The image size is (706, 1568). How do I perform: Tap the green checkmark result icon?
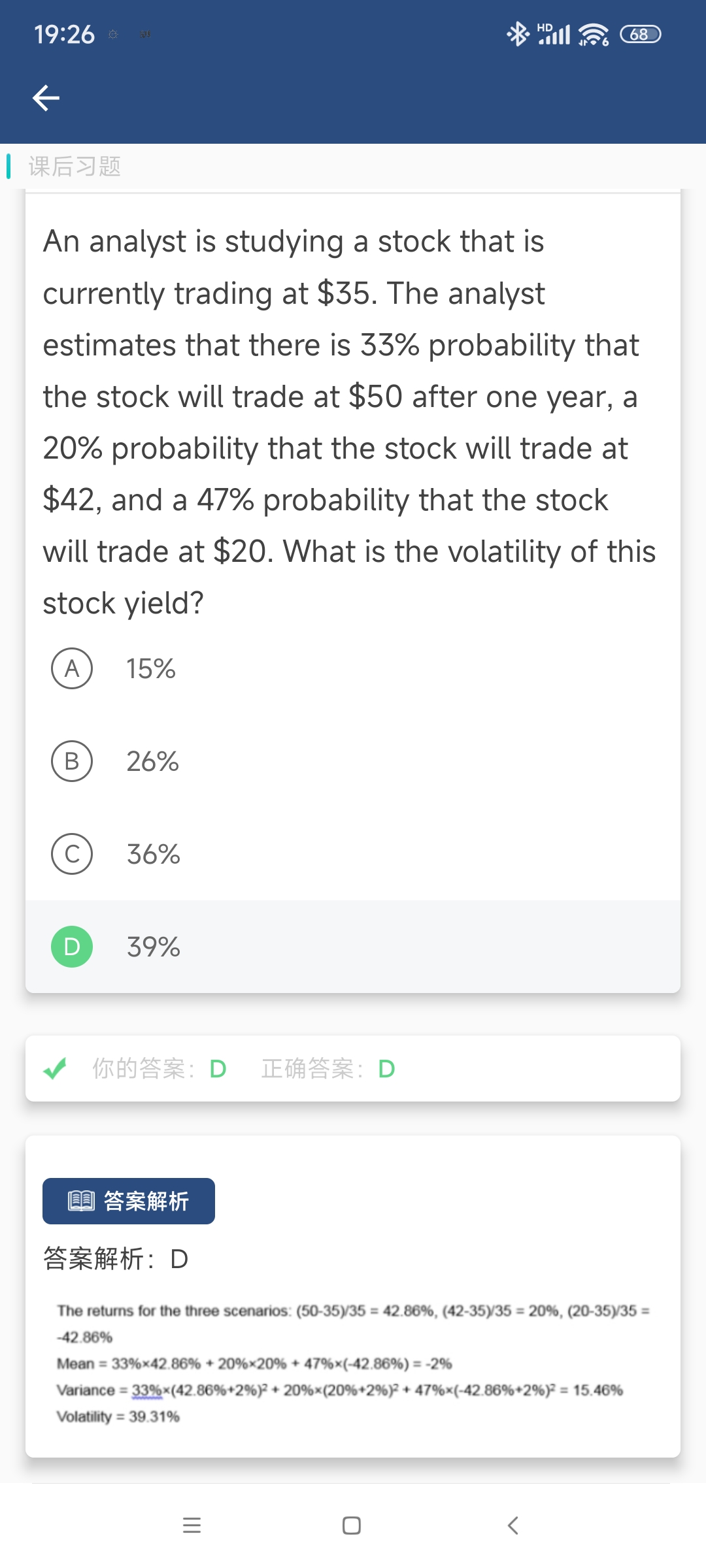pos(55,1069)
